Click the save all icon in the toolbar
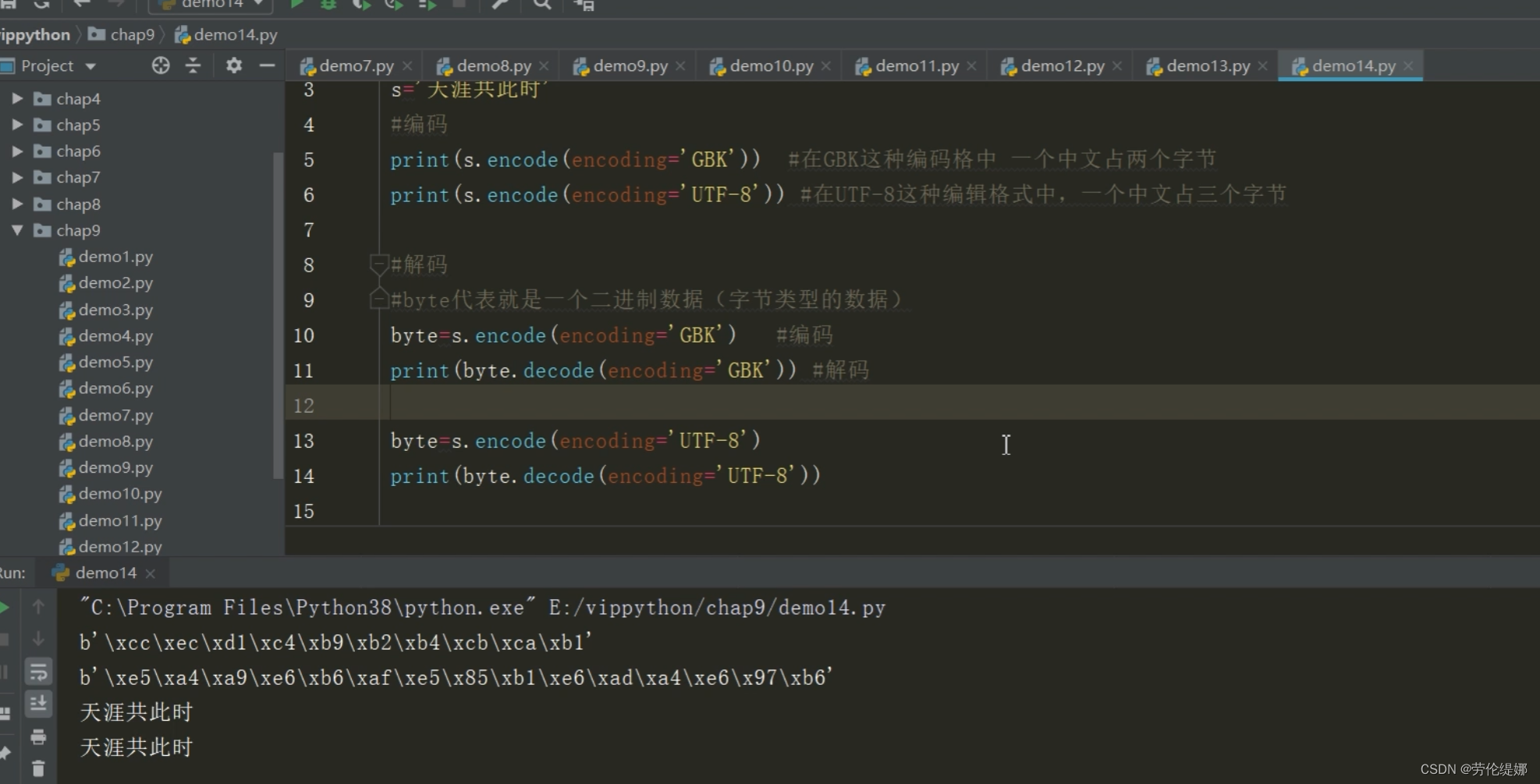The image size is (1540, 784). tap(9, 5)
